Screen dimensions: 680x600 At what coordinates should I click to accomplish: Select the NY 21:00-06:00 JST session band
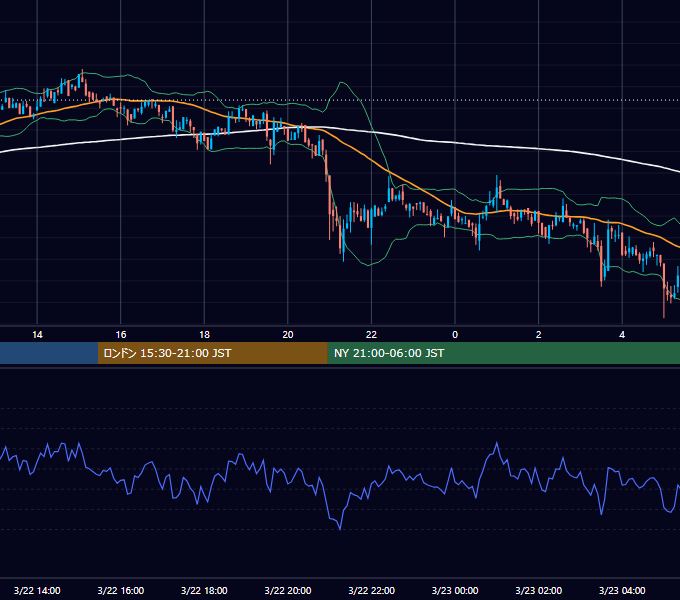pyautogui.click(x=503, y=353)
